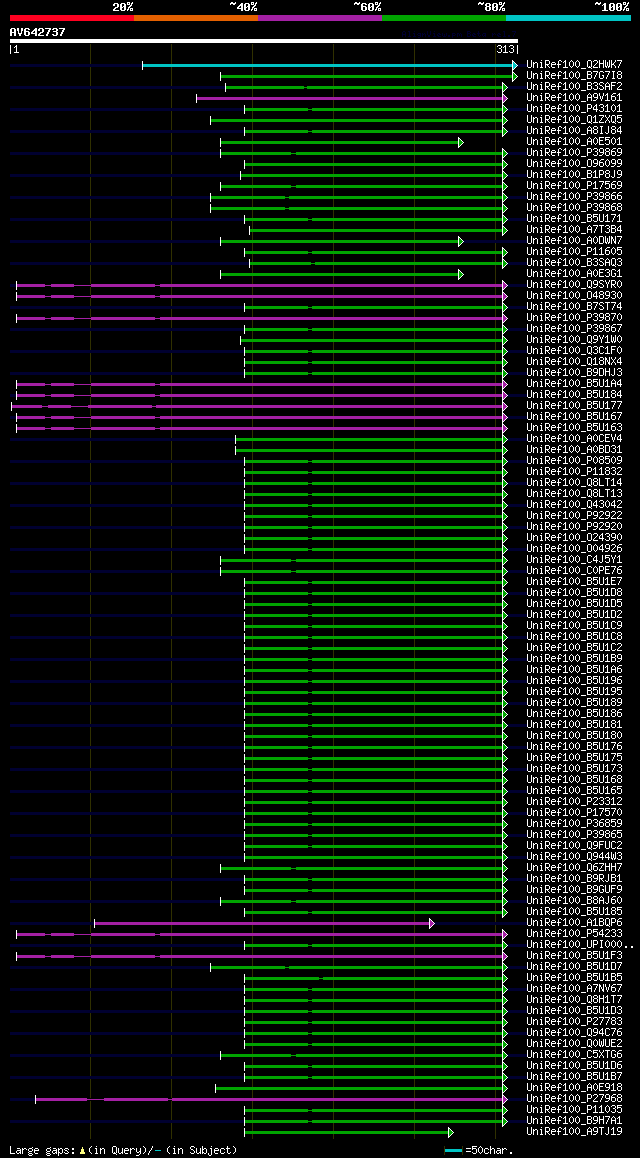640x1158 pixels.
Task: Open hit UniRef100_B7G7I8
Action: tap(574, 76)
